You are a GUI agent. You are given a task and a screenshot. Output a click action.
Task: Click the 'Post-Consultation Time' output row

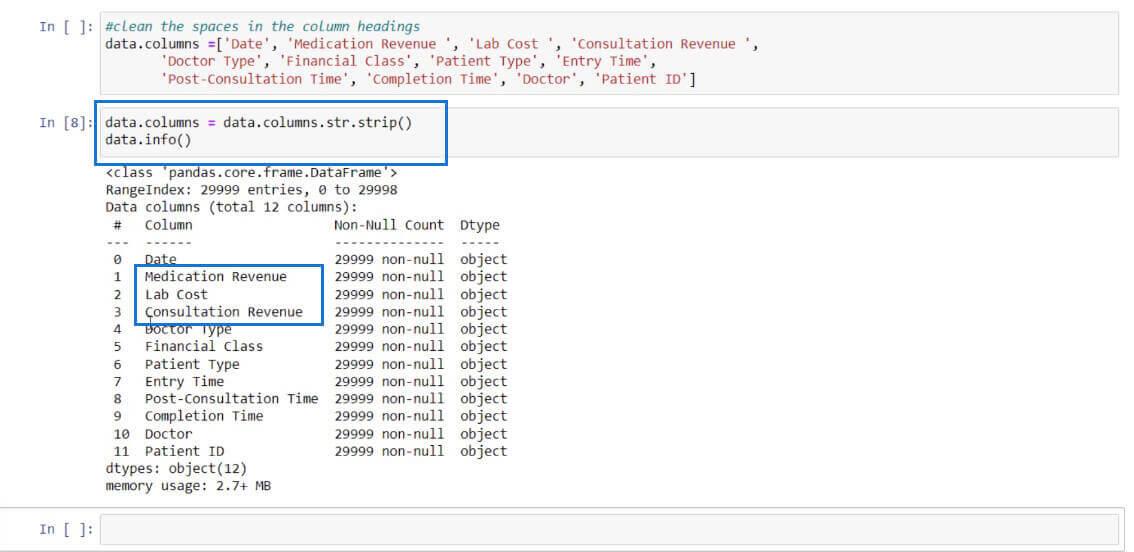310,399
